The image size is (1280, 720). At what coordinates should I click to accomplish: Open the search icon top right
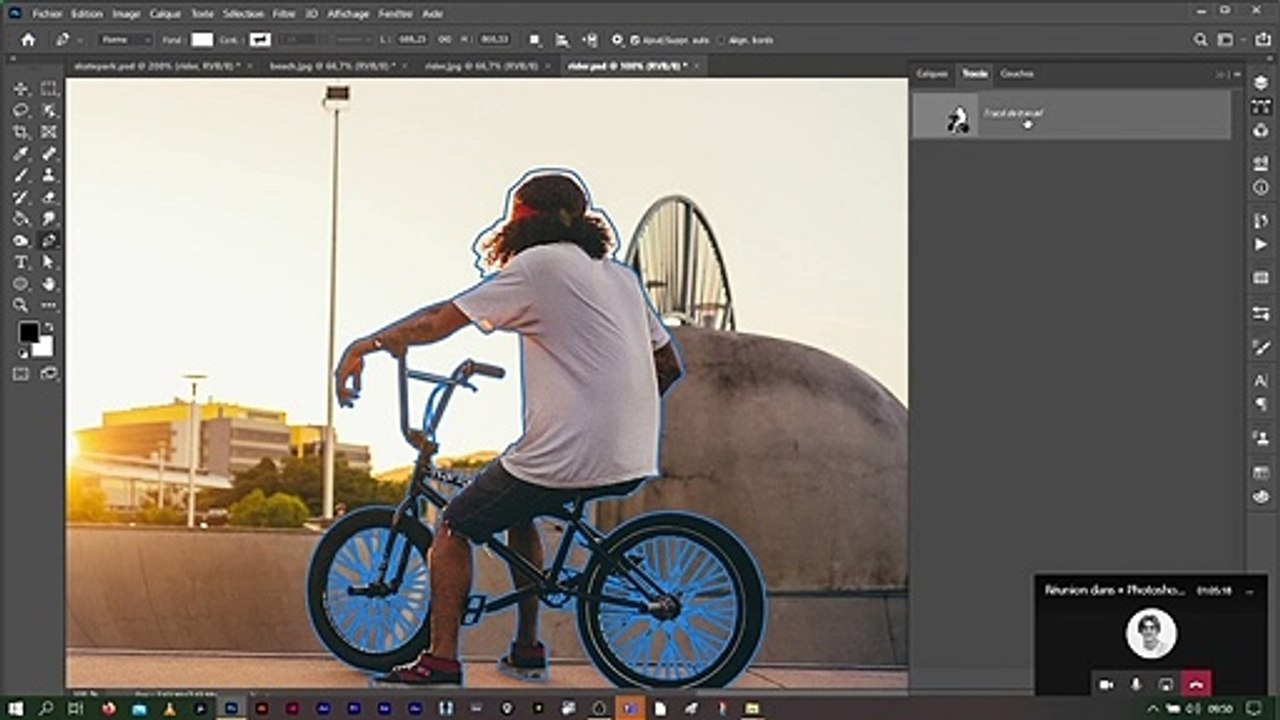[1201, 40]
